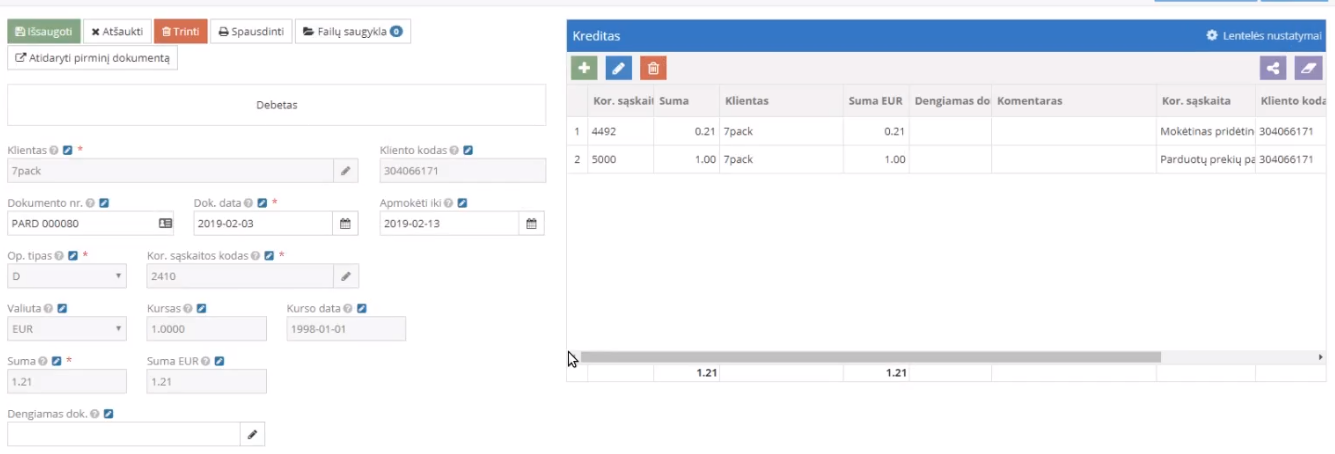Click pencil icon in Kor. sąskaitos kodas field
Viewport: 1335px width, 454px height.
click(345, 276)
